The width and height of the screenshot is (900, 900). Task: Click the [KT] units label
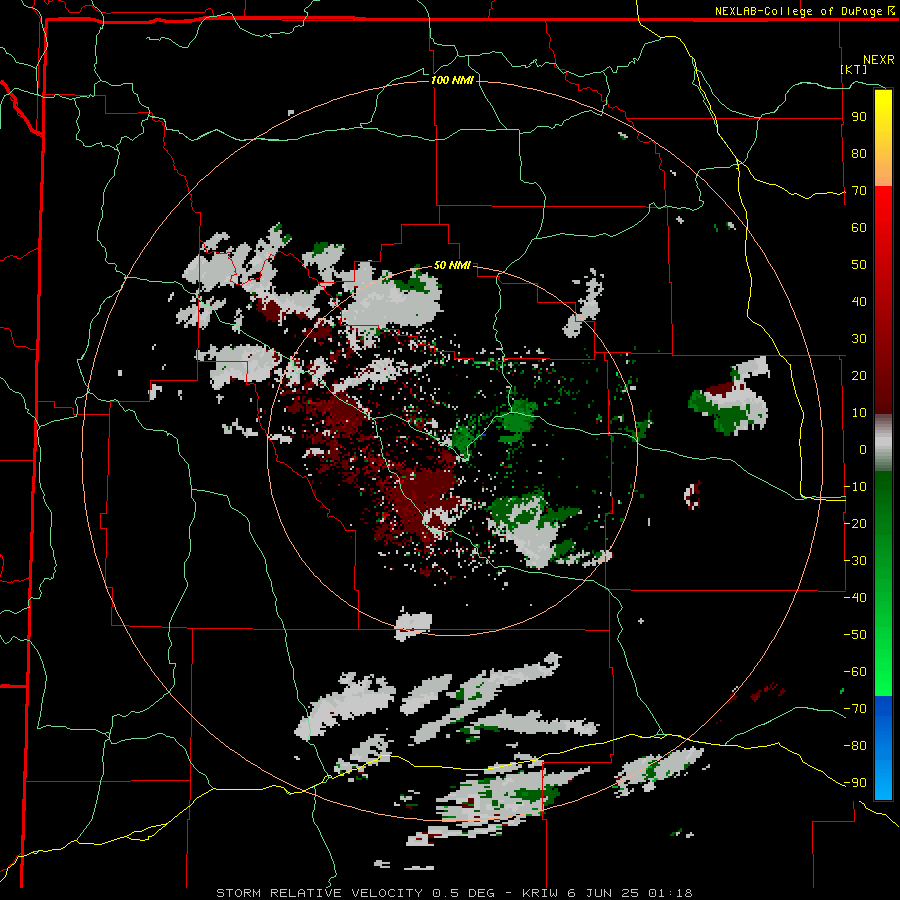(854, 69)
